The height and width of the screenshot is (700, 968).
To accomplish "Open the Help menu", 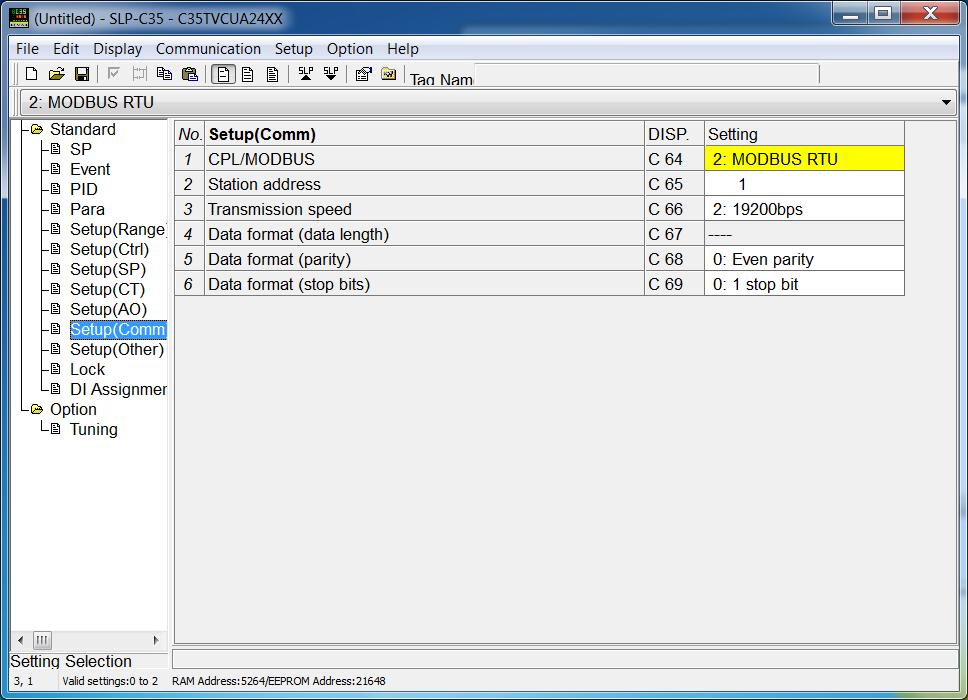I will [x=403, y=49].
